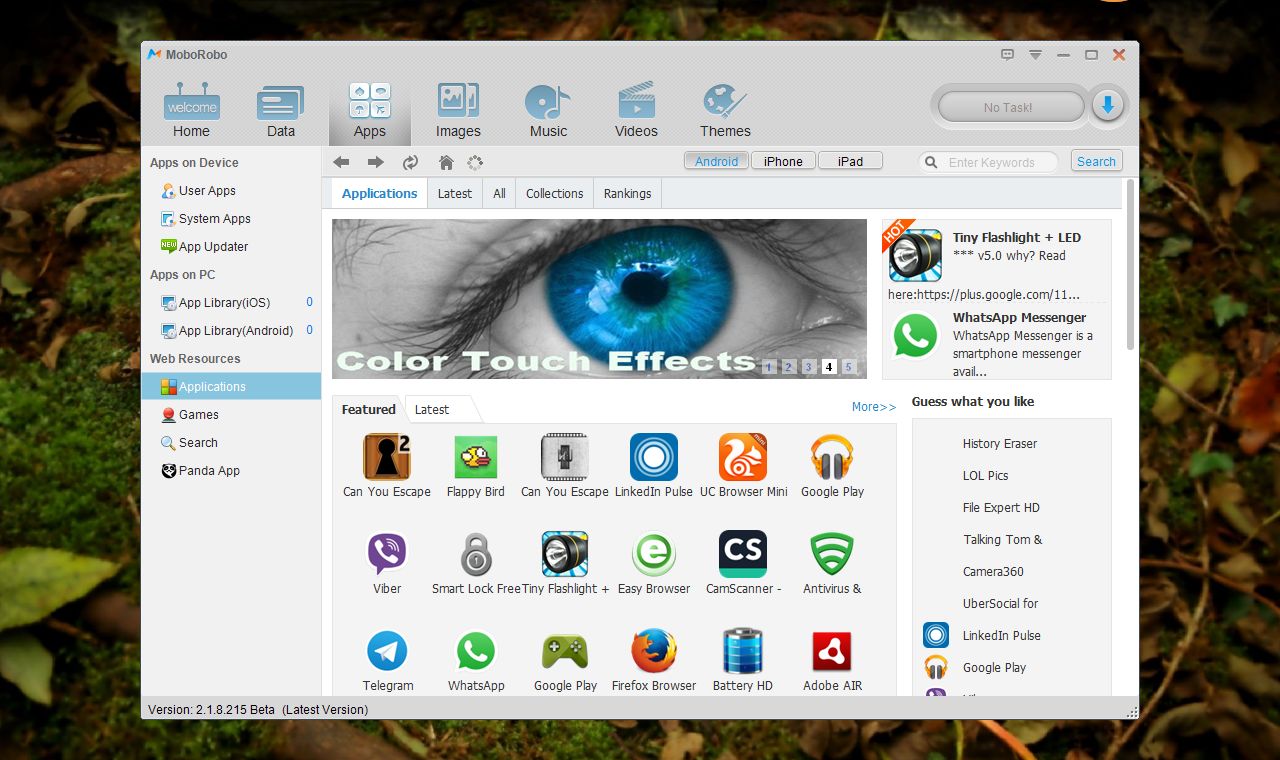This screenshot has width=1280, height=760.
Task: Click the More>> link
Action: 874,407
